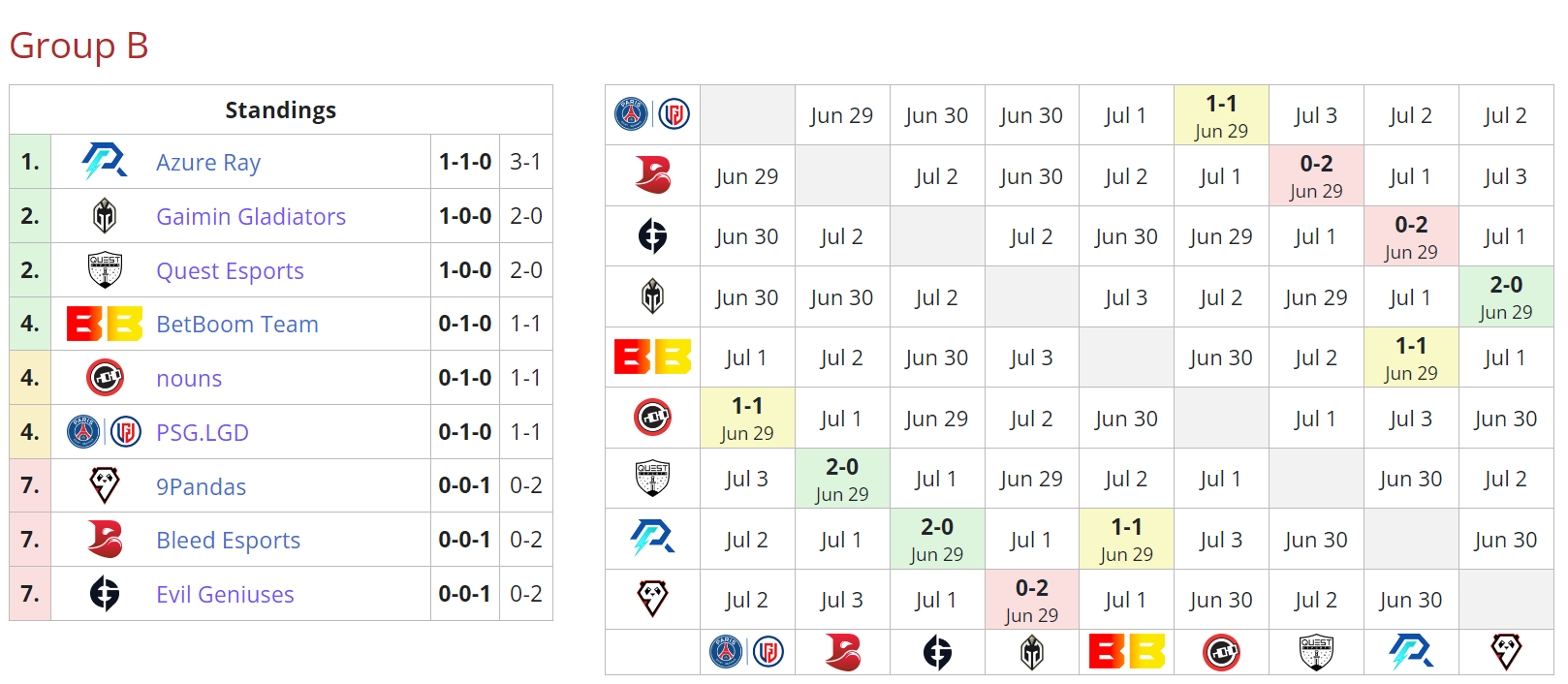Screen dimensions: 1568x684
Task: Open the Evil Geniuses team link
Action: pyautogui.click(x=225, y=594)
